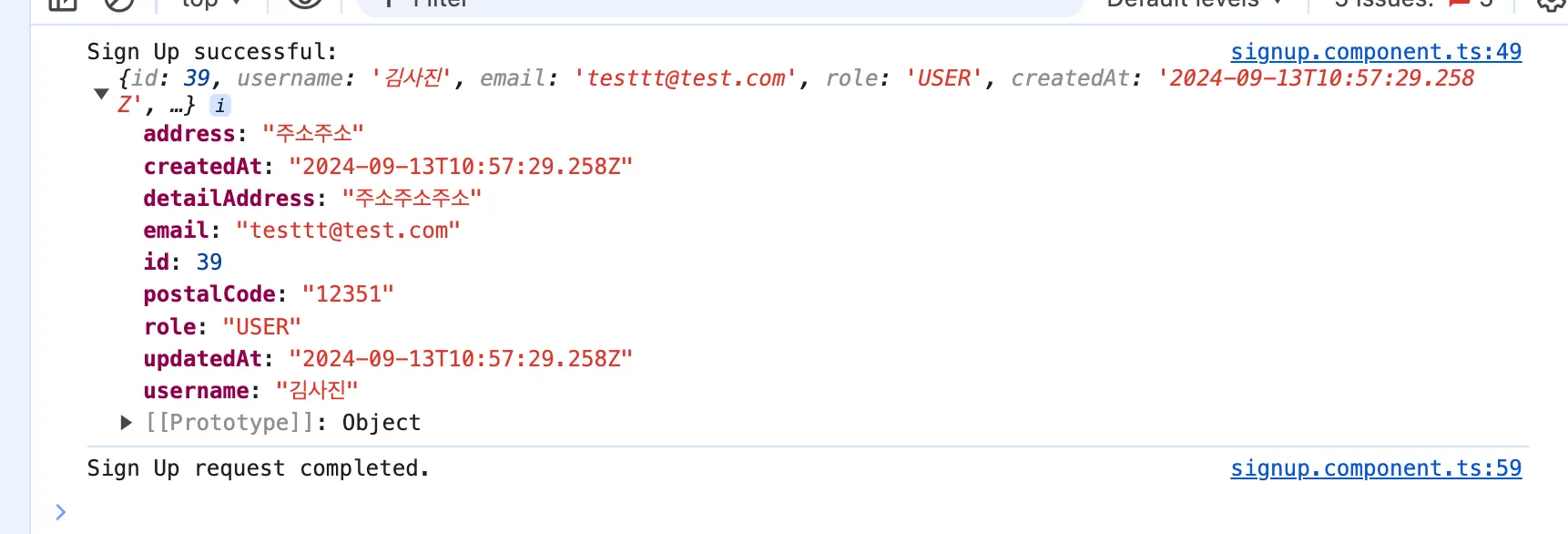Click the updatedAt timestamp value
This screenshot has height=534, width=1568.
460,359
